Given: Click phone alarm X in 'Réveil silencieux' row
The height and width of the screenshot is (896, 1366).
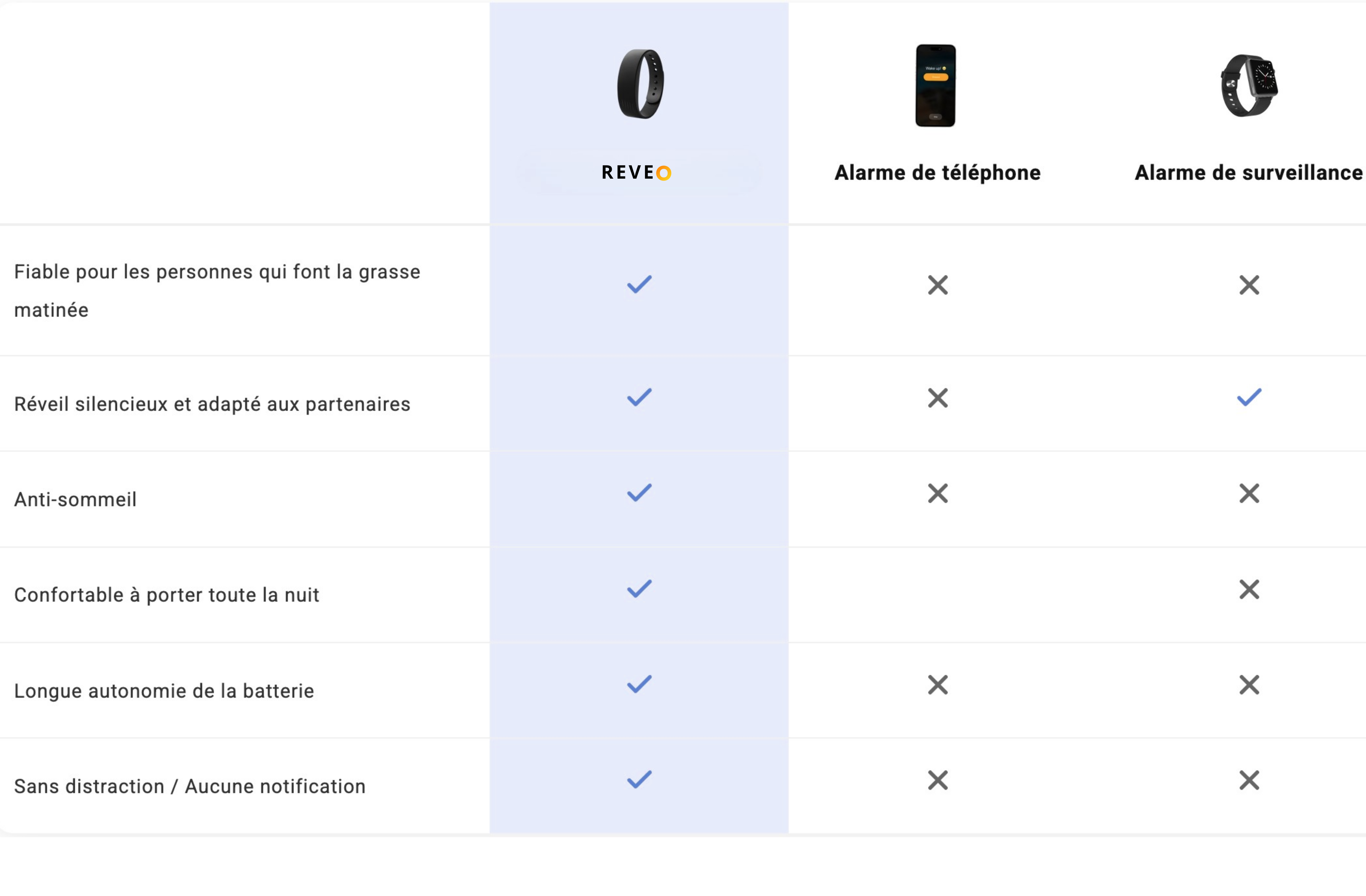Looking at the screenshot, I should point(938,398).
